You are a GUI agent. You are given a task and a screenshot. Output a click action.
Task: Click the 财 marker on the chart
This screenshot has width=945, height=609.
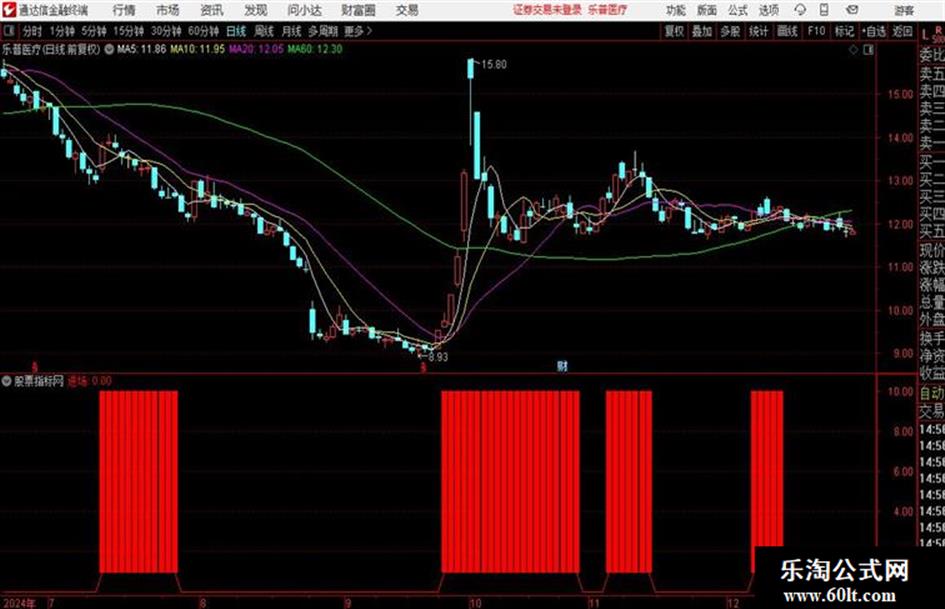click(562, 365)
